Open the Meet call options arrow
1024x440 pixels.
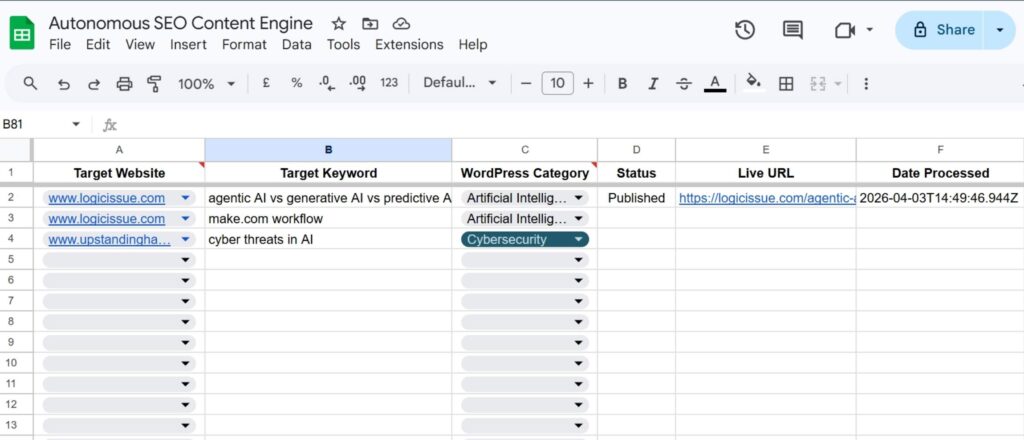[x=869, y=30]
